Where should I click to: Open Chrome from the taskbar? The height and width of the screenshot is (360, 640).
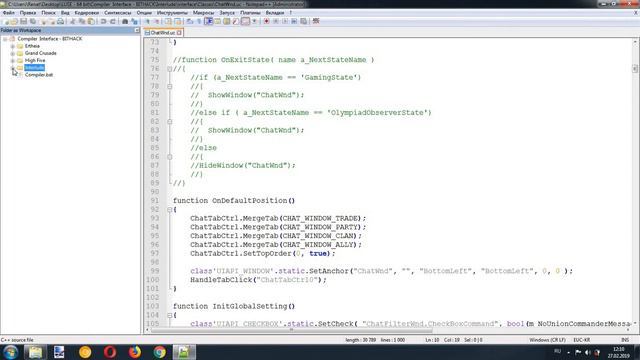coord(160,352)
